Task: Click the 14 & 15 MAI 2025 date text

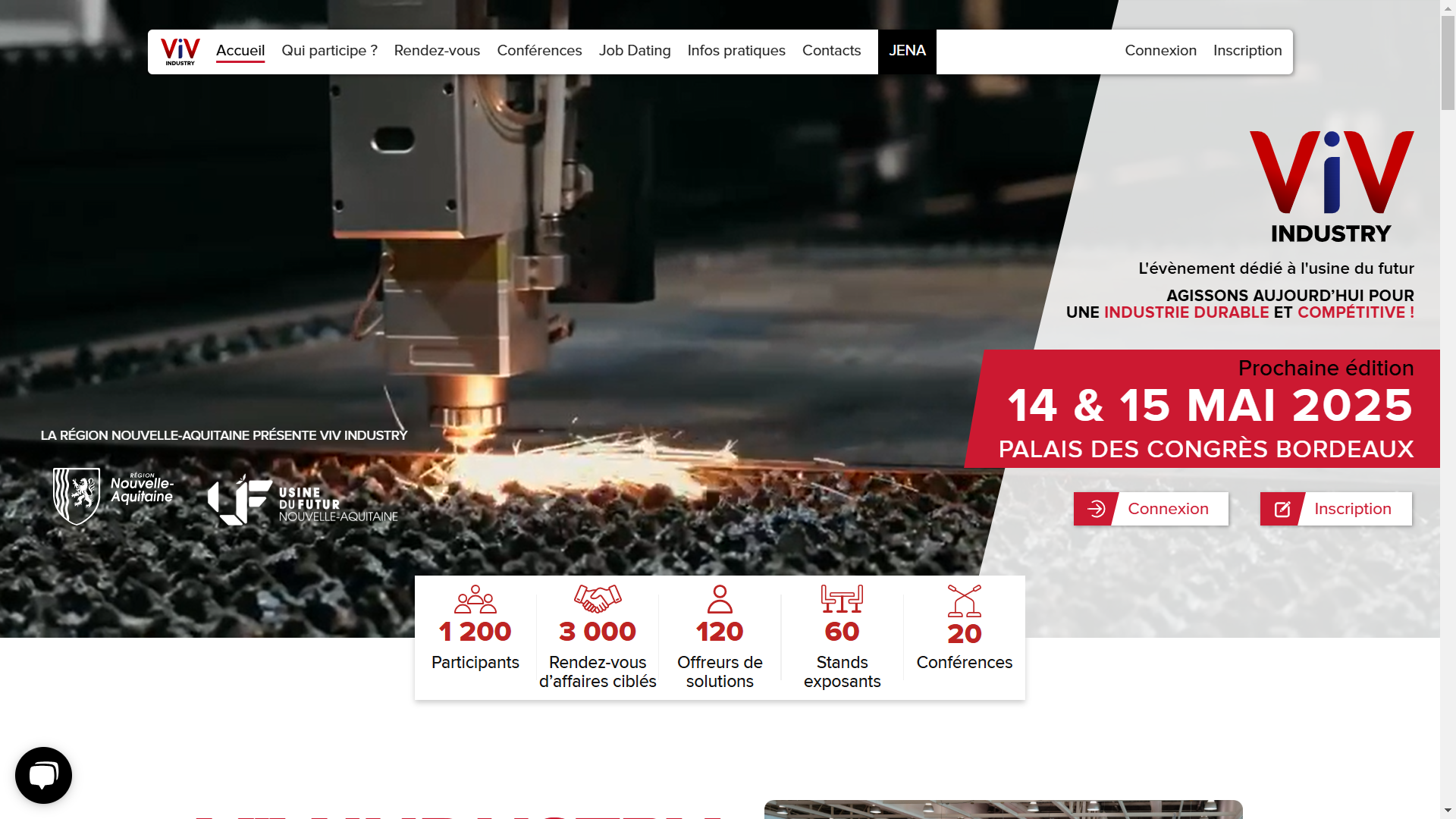Action: (x=1210, y=406)
